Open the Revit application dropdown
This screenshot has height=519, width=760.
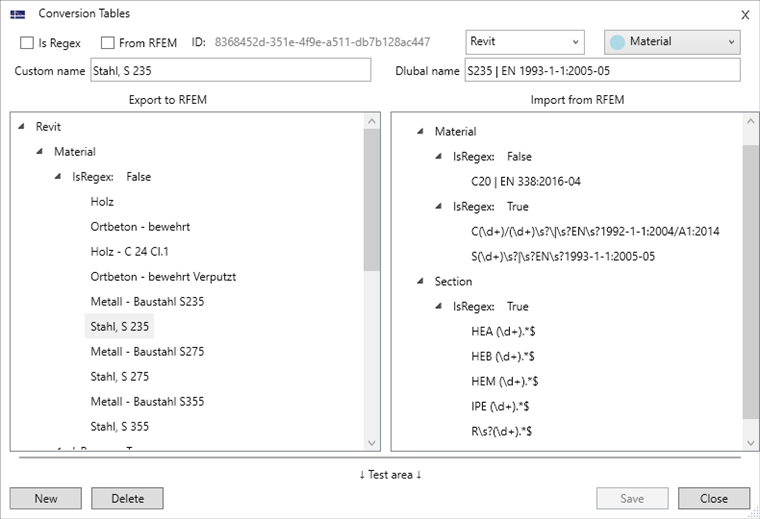click(525, 42)
